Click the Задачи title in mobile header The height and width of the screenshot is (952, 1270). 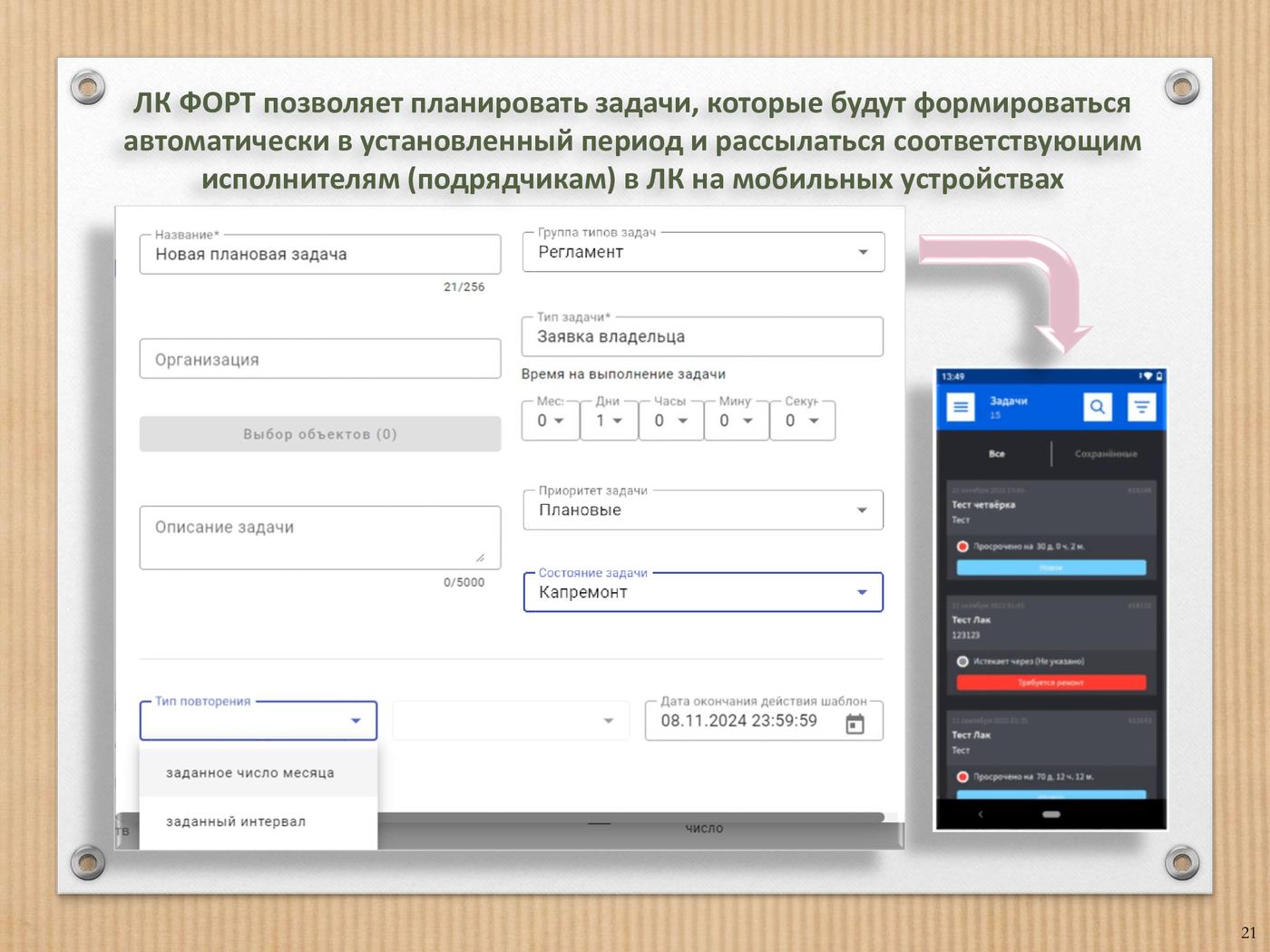pyautogui.click(x=1008, y=401)
